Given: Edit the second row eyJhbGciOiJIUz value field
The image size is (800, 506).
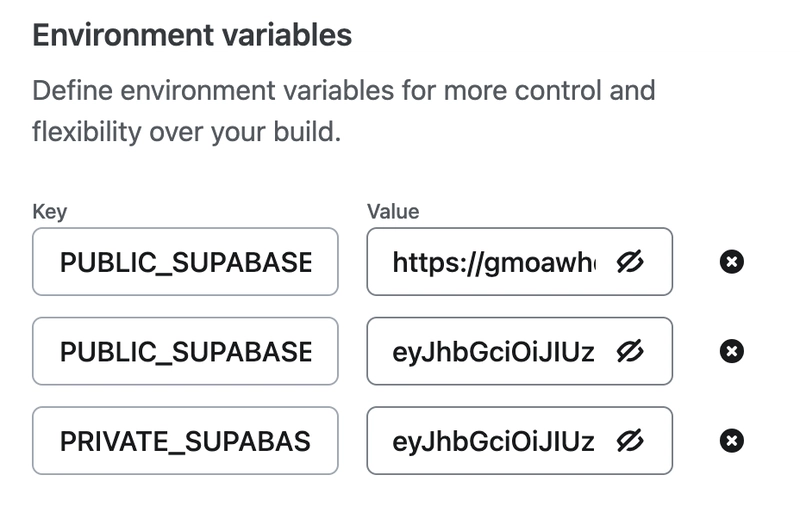Looking at the screenshot, I should [519, 351].
